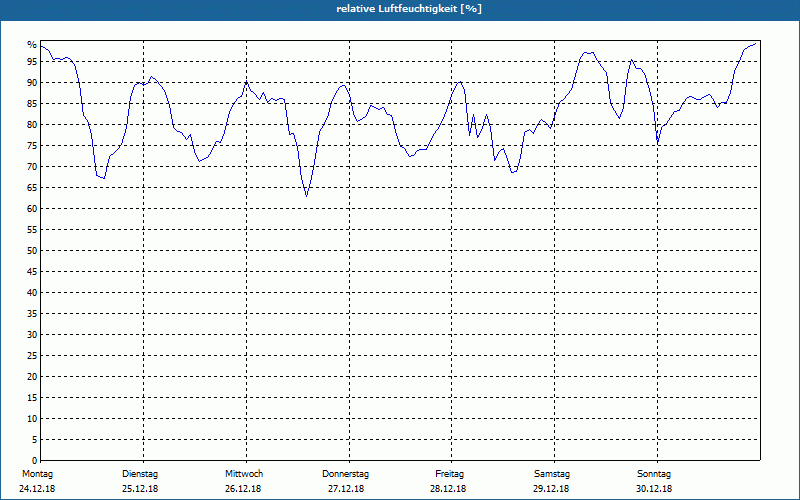Click the 95 y-axis value
This screenshot has width=800, height=500.
pos(32,62)
